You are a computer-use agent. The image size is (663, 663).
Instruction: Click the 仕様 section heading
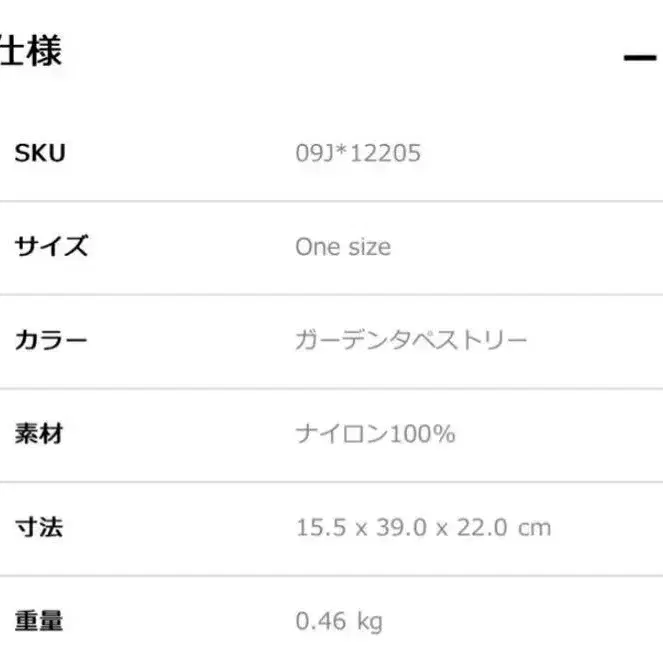(x=30, y=51)
